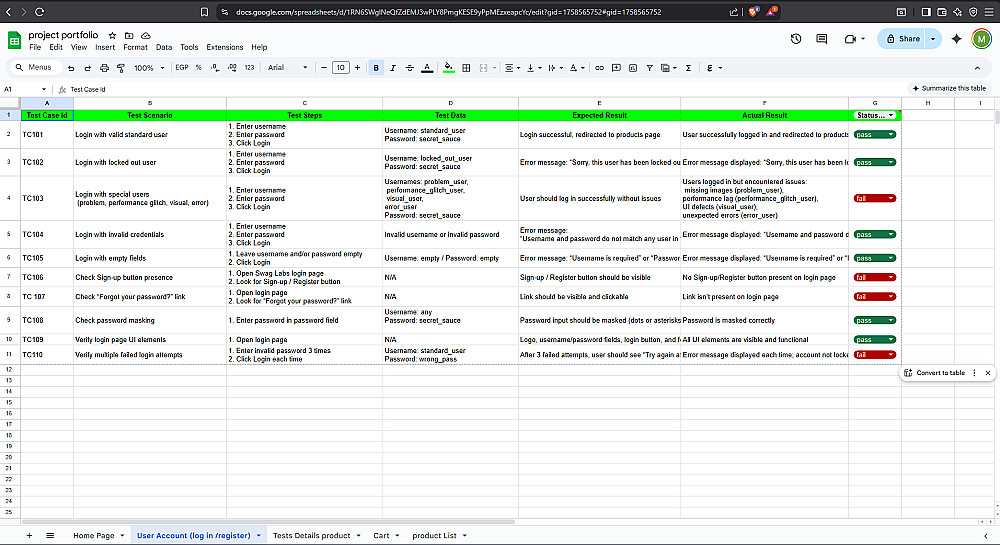
Task: Star the project portfolio document
Action: [x=112, y=36]
